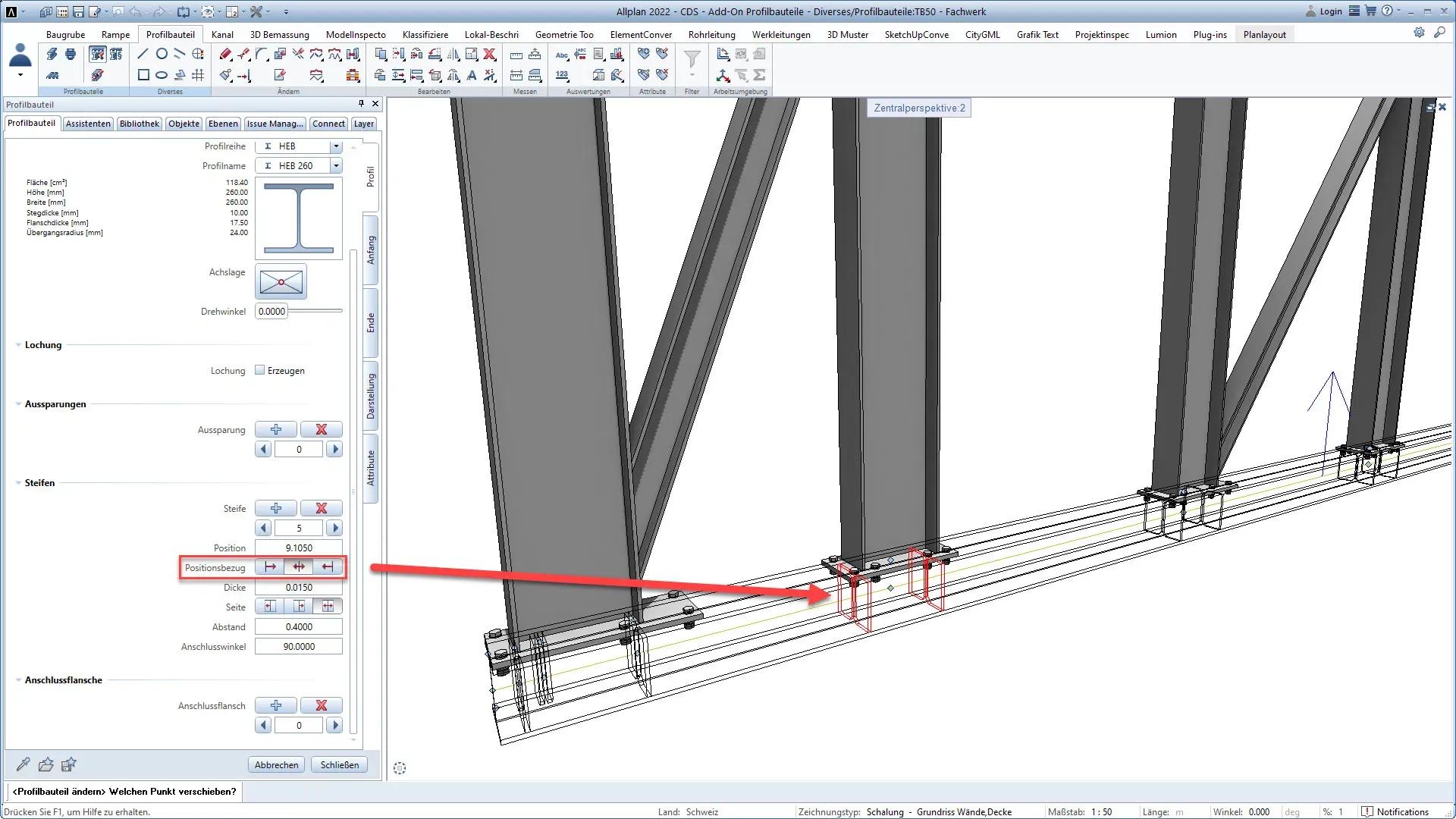Set Positionsbezug to centered reference
Image resolution: width=1456 pixels, height=819 pixels.
pos(299,566)
